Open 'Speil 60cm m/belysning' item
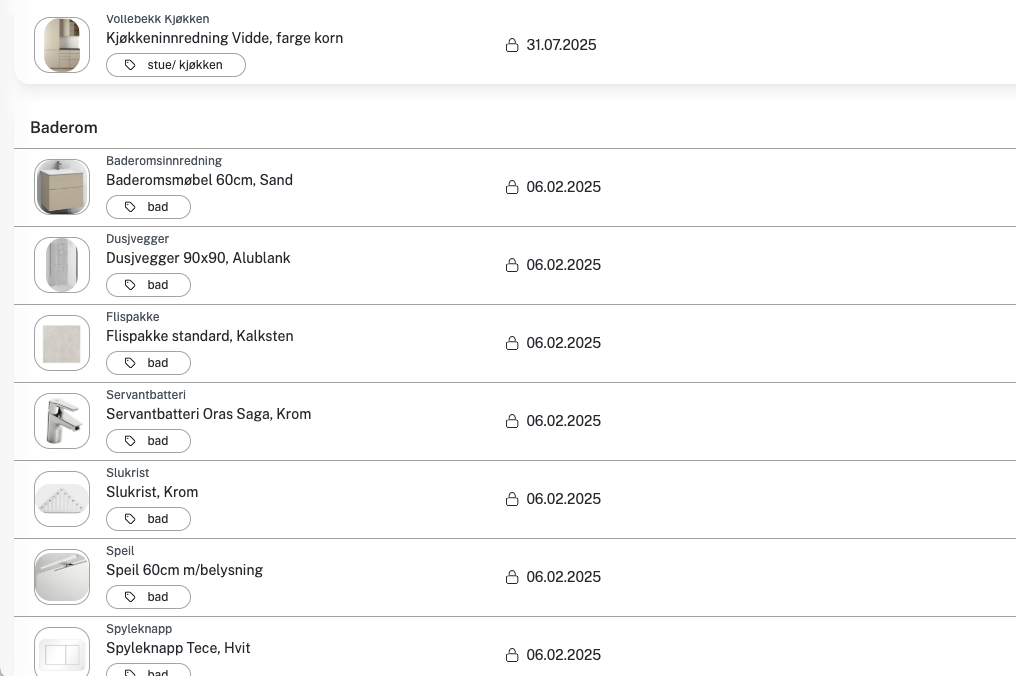The width and height of the screenshot is (1016, 676). [x=184, y=570]
